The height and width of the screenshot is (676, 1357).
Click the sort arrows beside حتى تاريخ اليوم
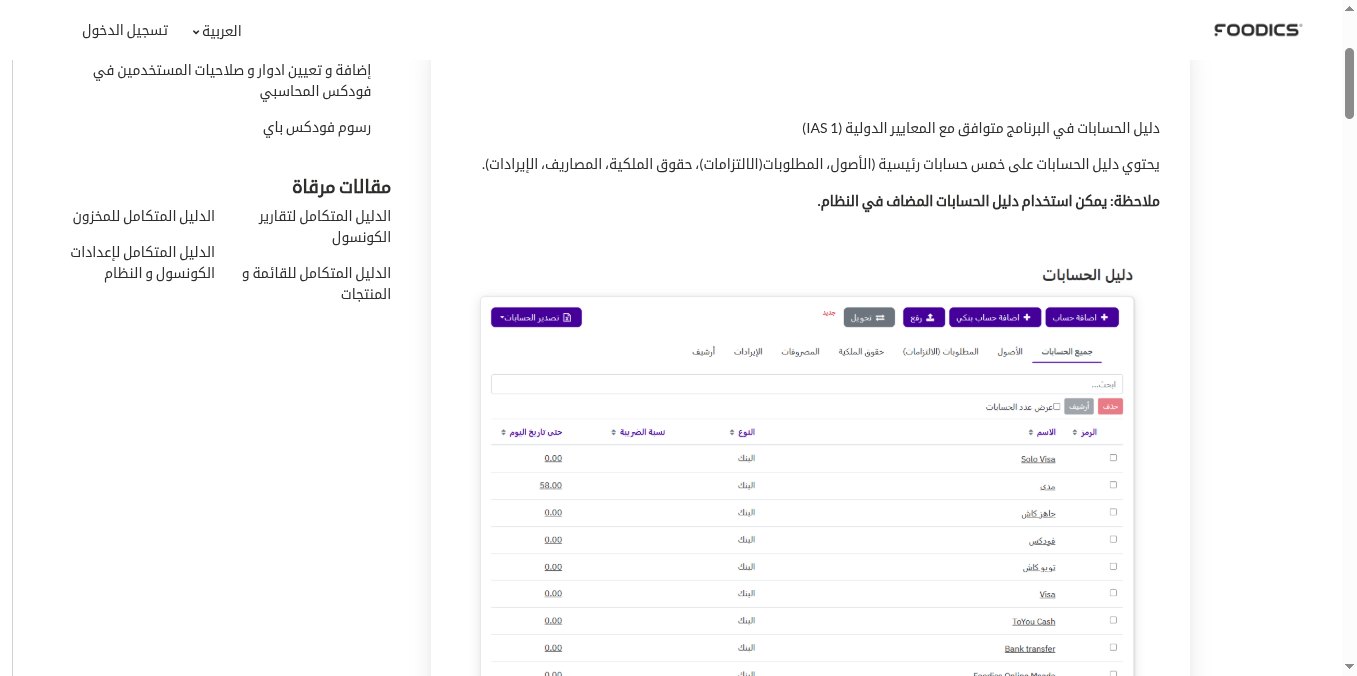tap(501, 432)
